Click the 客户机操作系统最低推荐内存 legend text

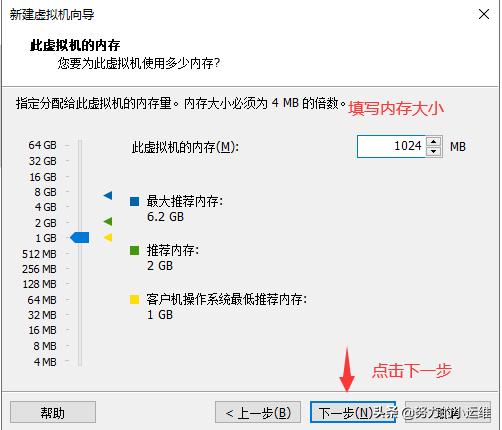[227, 299]
